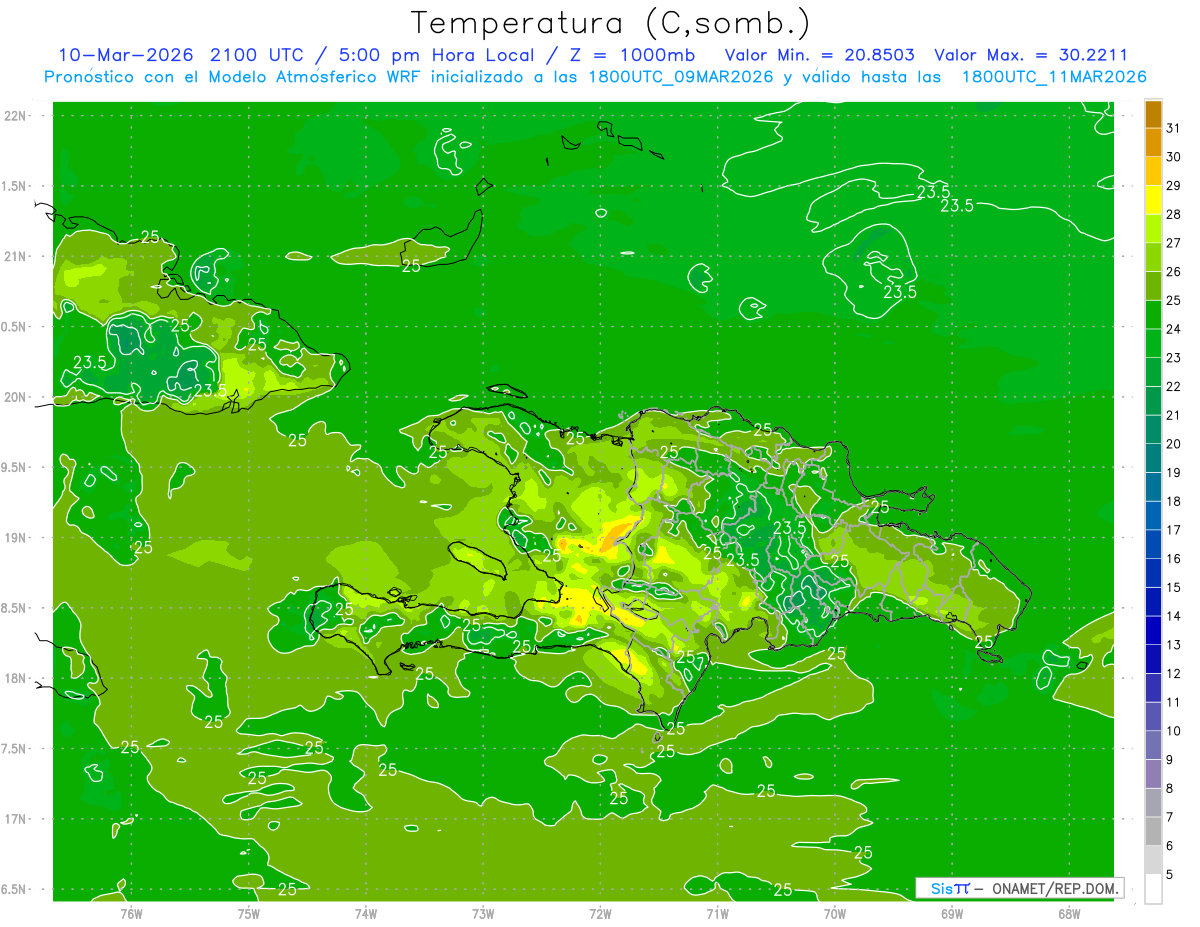Viewport: 1200px width, 927px height.
Task: Pick the colorbar swatch between 17 and 18
Action: pyautogui.click(x=1153, y=516)
